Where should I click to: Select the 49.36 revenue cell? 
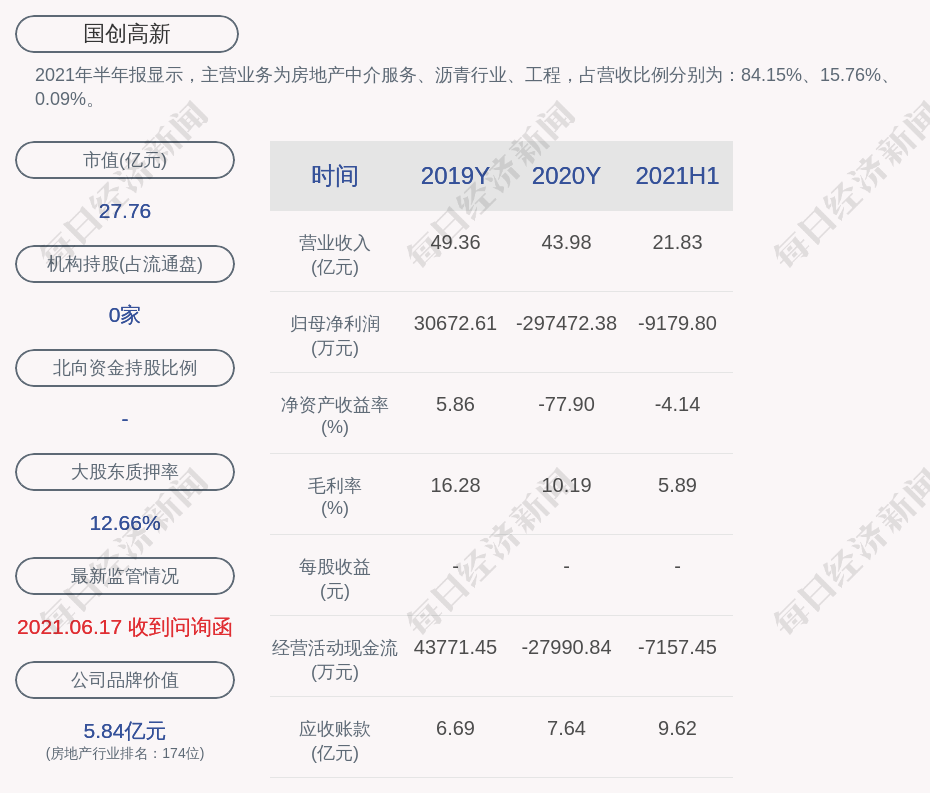coord(455,243)
